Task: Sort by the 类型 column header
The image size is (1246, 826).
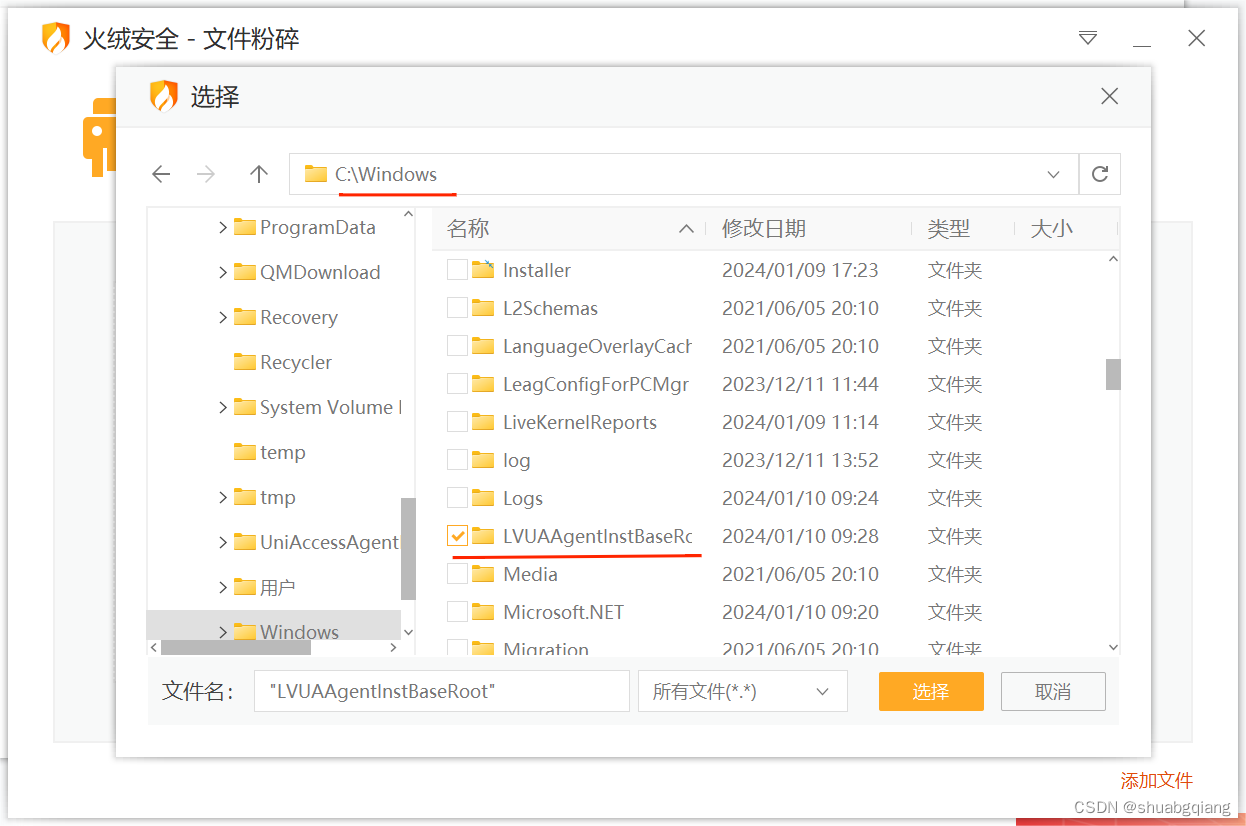Action: (x=962, y=228)
